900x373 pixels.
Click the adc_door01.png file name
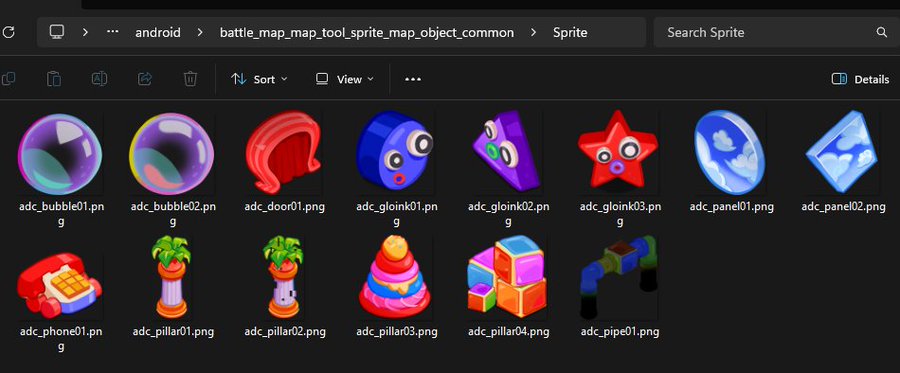click(x=285, y=207)
